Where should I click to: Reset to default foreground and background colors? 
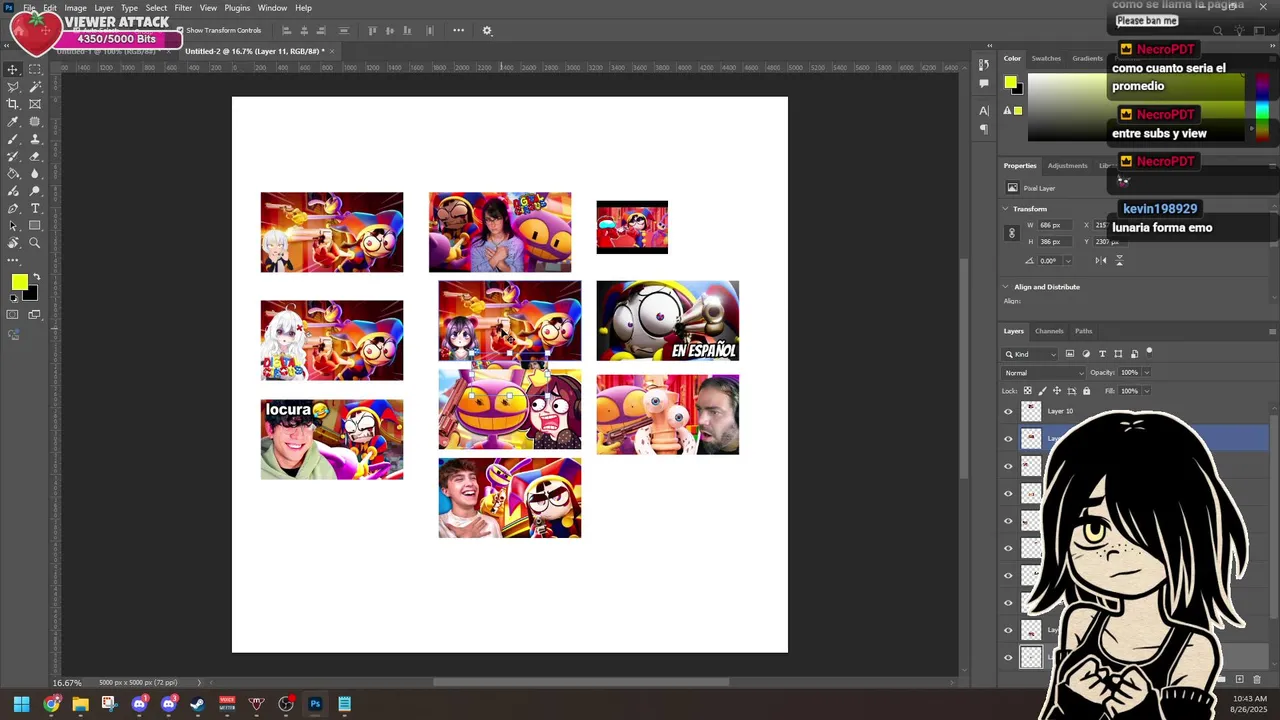point(14,299)
